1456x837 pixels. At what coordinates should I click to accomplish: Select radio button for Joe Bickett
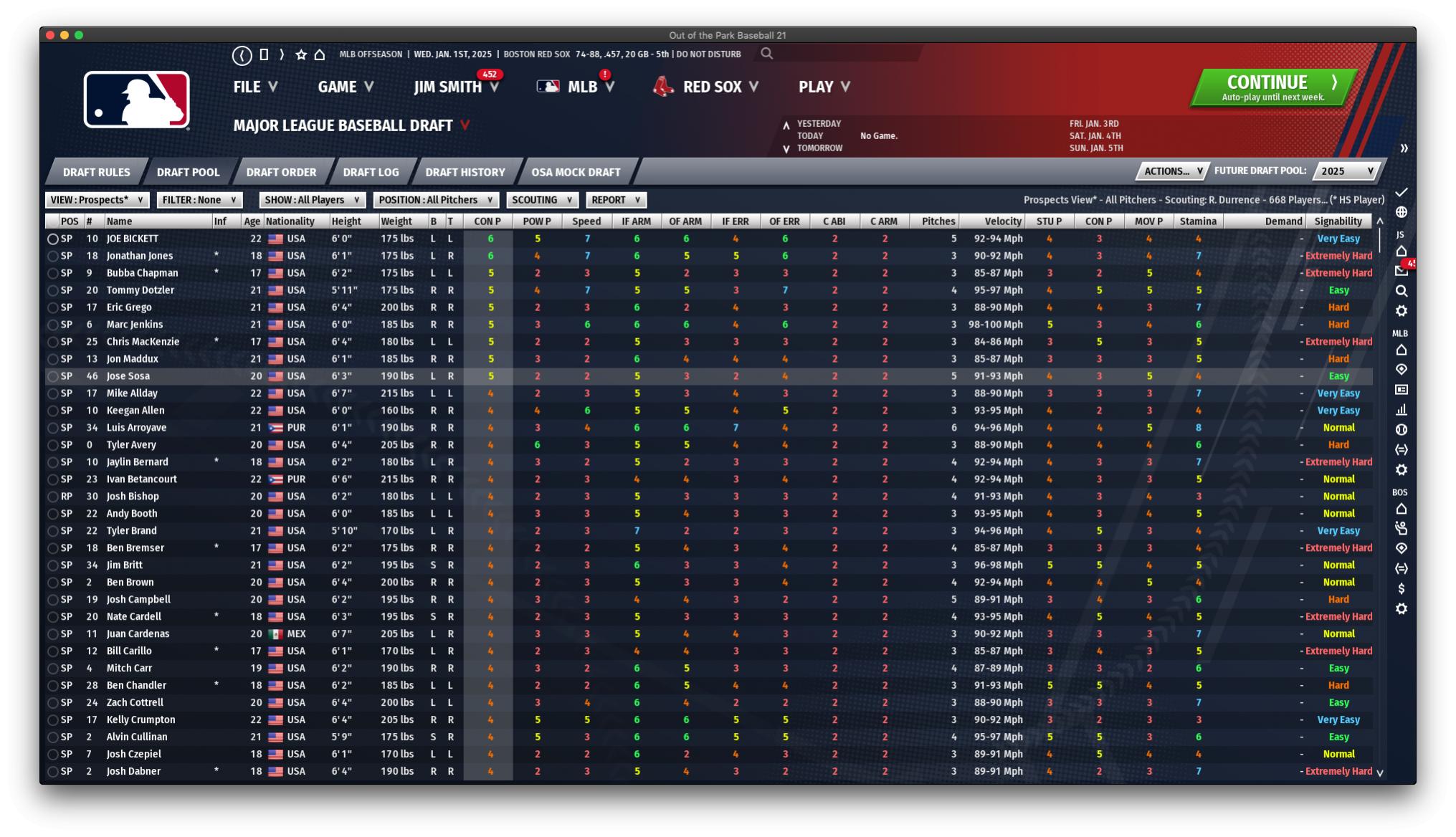click(x=52, y=239)
